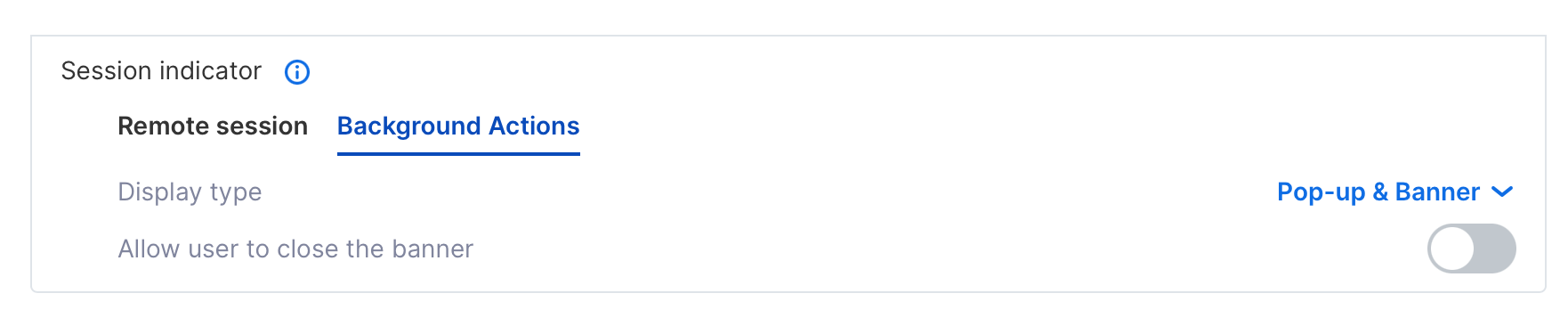Image resolution: width=1568 pixels, height=326 pixels.
Task: Click the Session indicator heading
Action: pos(161,71)
